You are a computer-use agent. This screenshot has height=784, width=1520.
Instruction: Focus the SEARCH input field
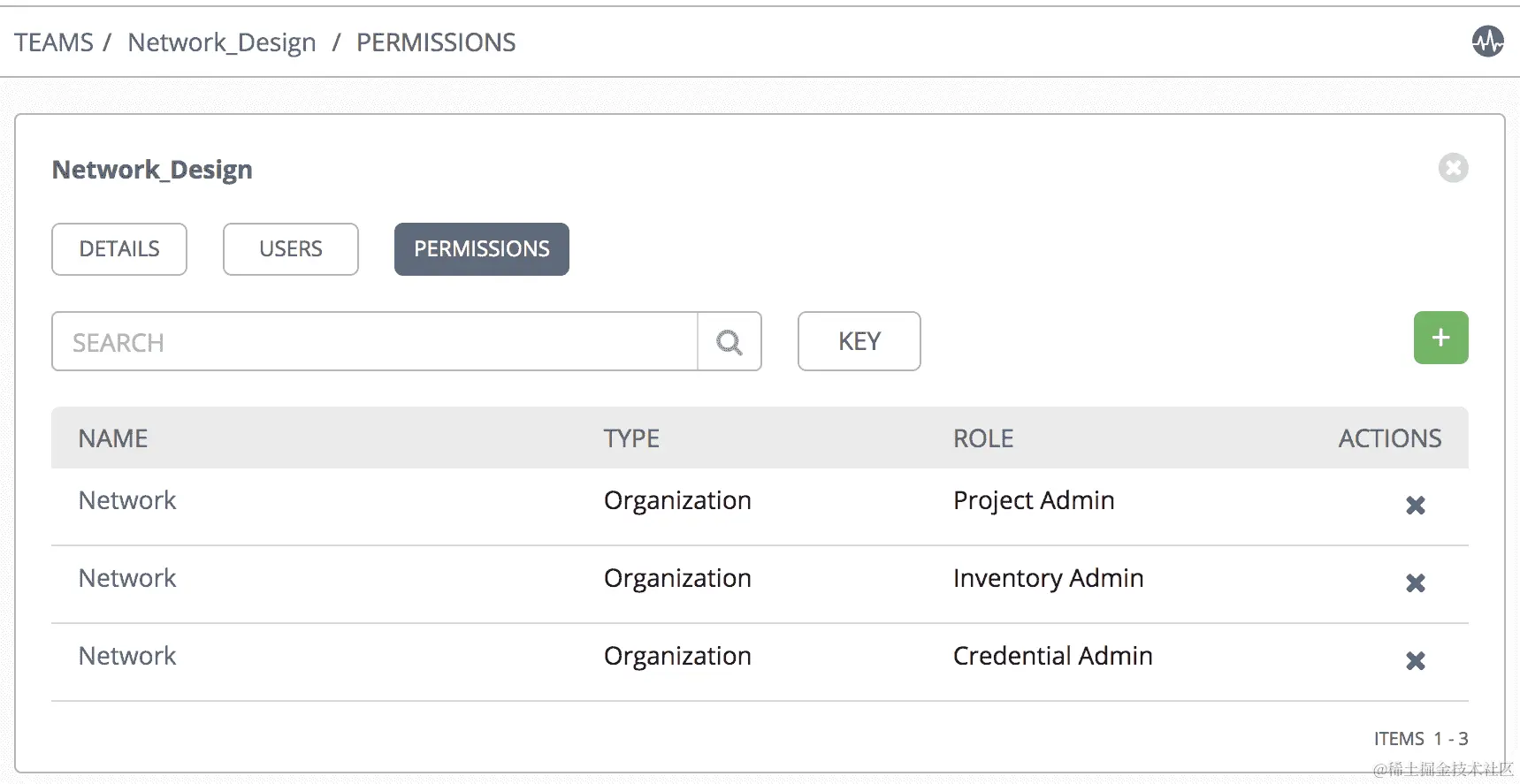pos(374,342)
